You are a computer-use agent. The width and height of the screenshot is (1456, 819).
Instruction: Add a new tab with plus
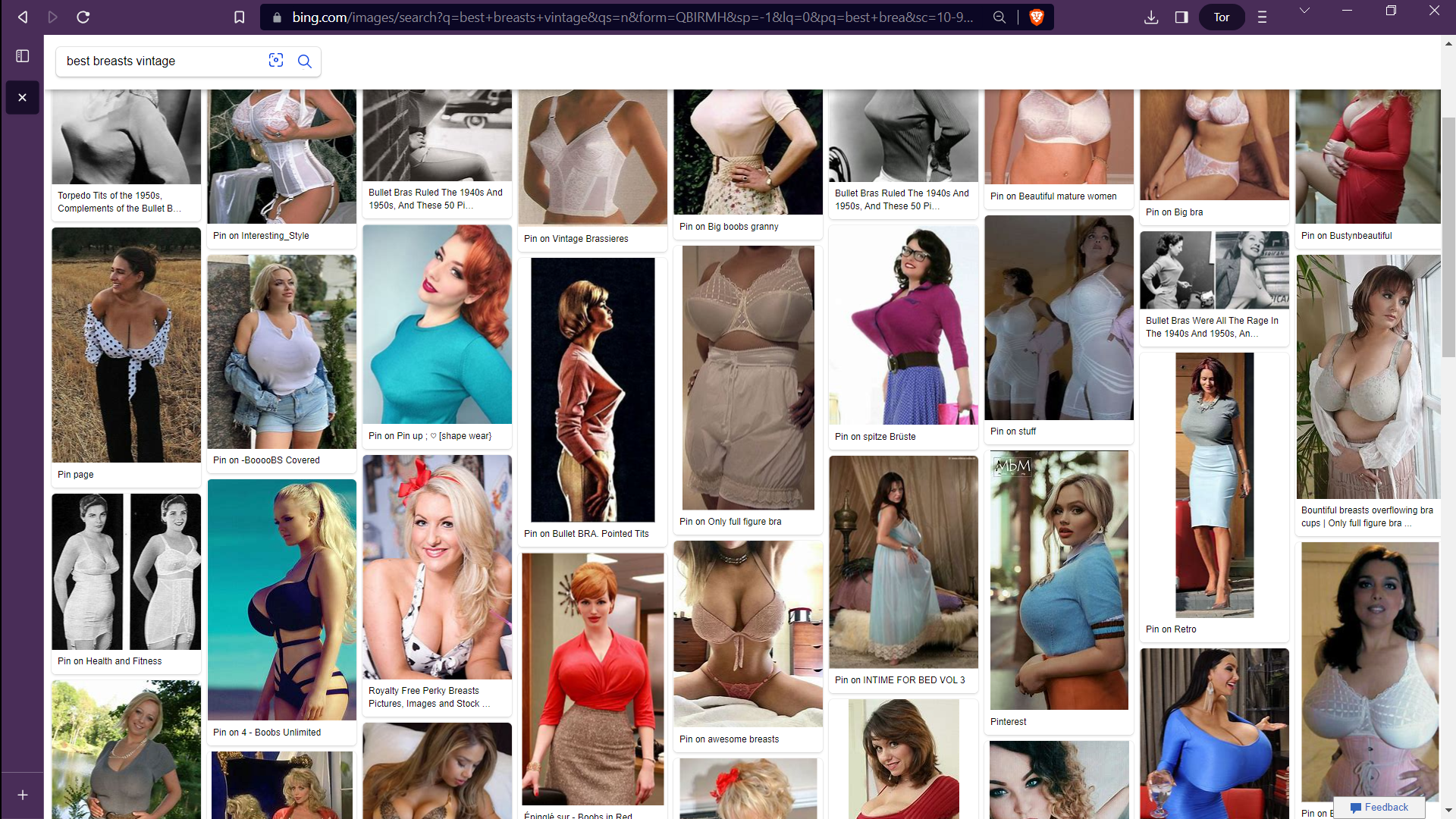(x=23, y=795)
